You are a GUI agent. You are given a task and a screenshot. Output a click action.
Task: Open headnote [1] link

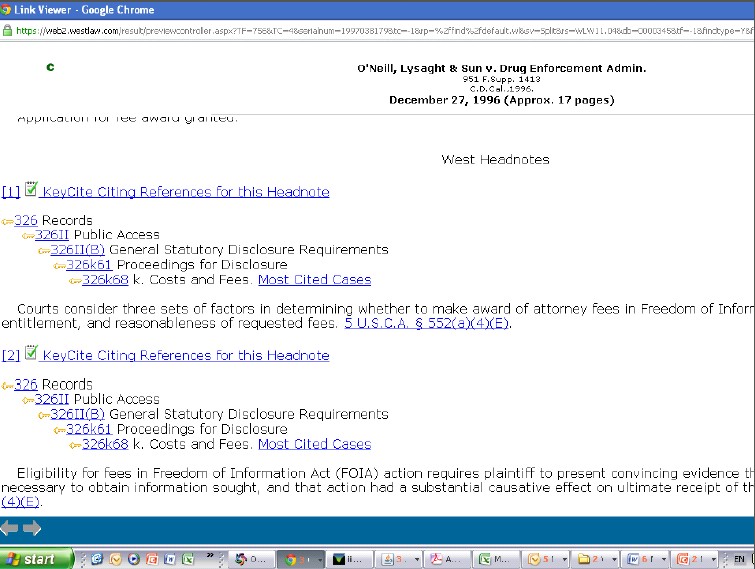pyautogui.click(x=11, y=192)
